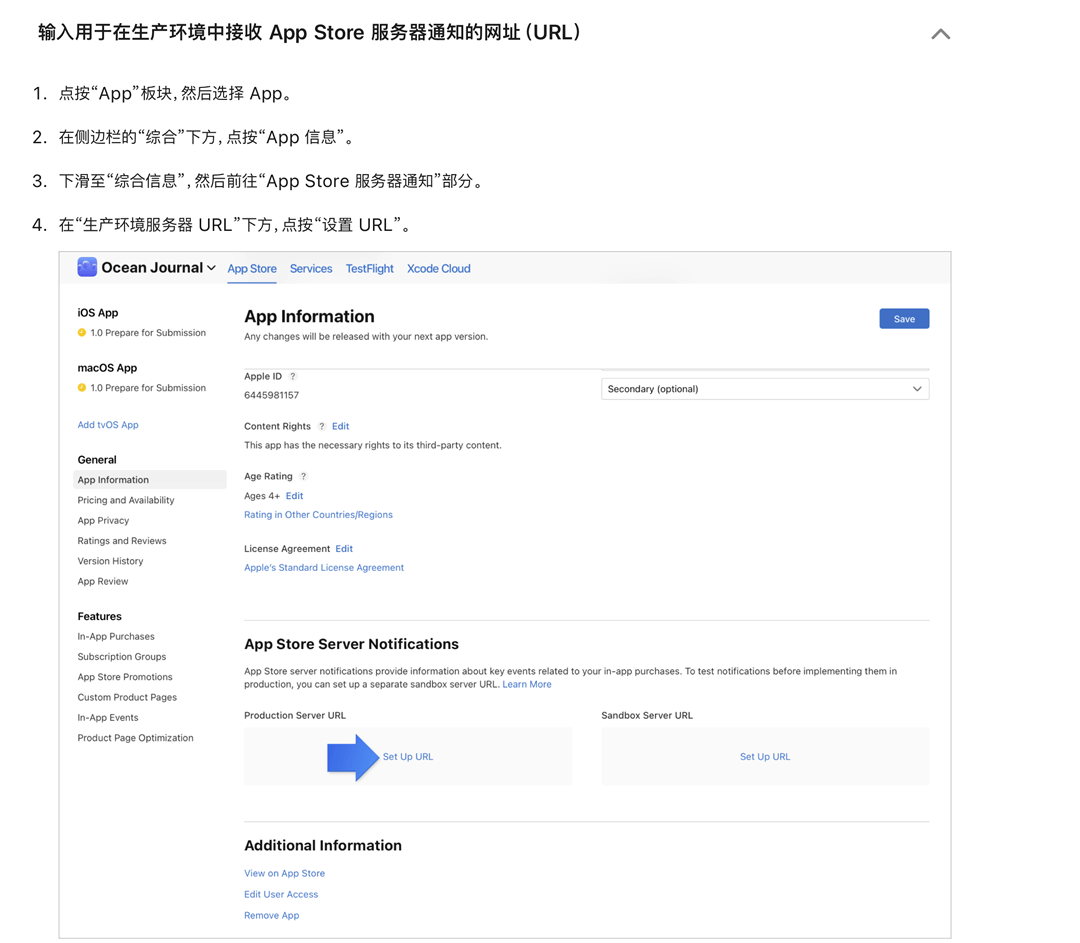Select App Information in the sidebar
Viewport: 1080px width, 943px height.
(149, 480)
